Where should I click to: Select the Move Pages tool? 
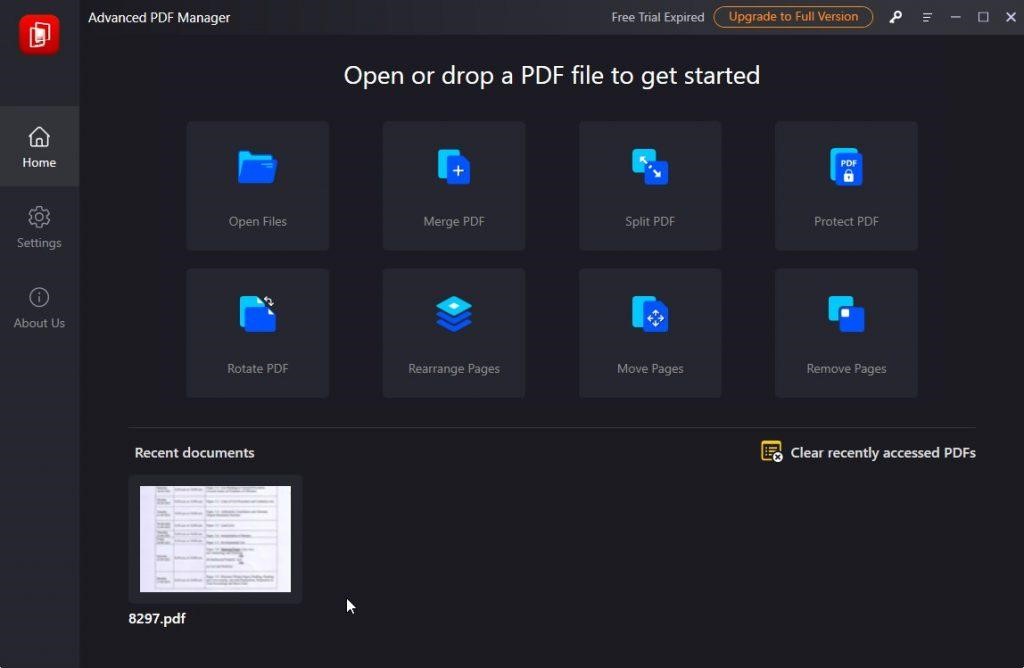(649, 332)
